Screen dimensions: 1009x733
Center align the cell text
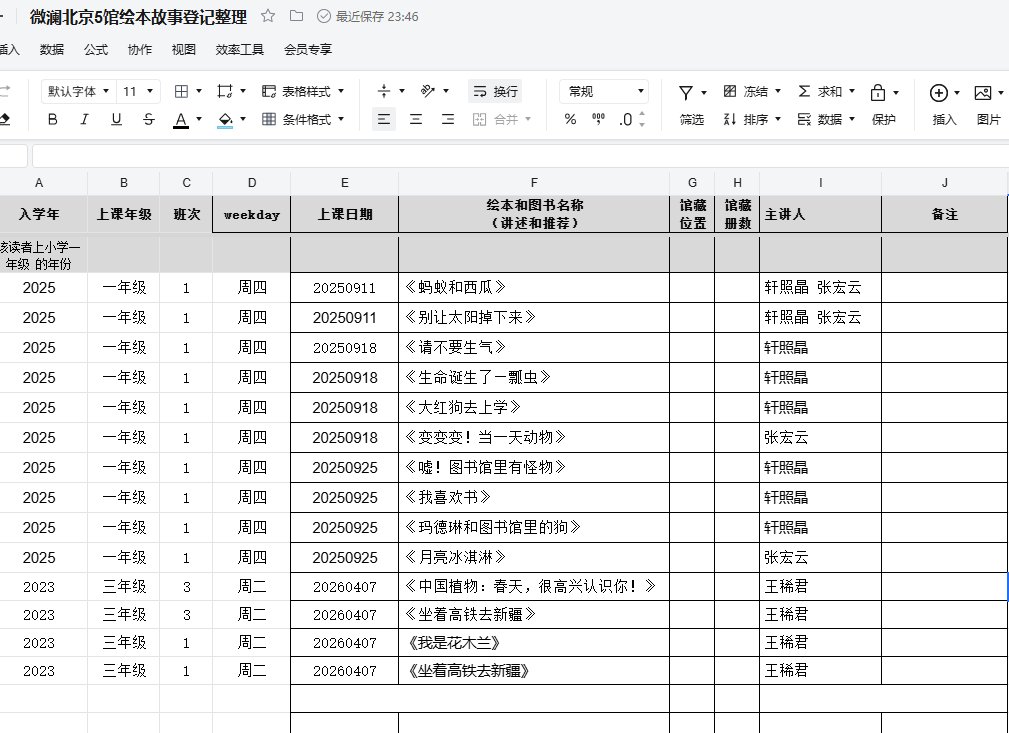click(416, 120)
